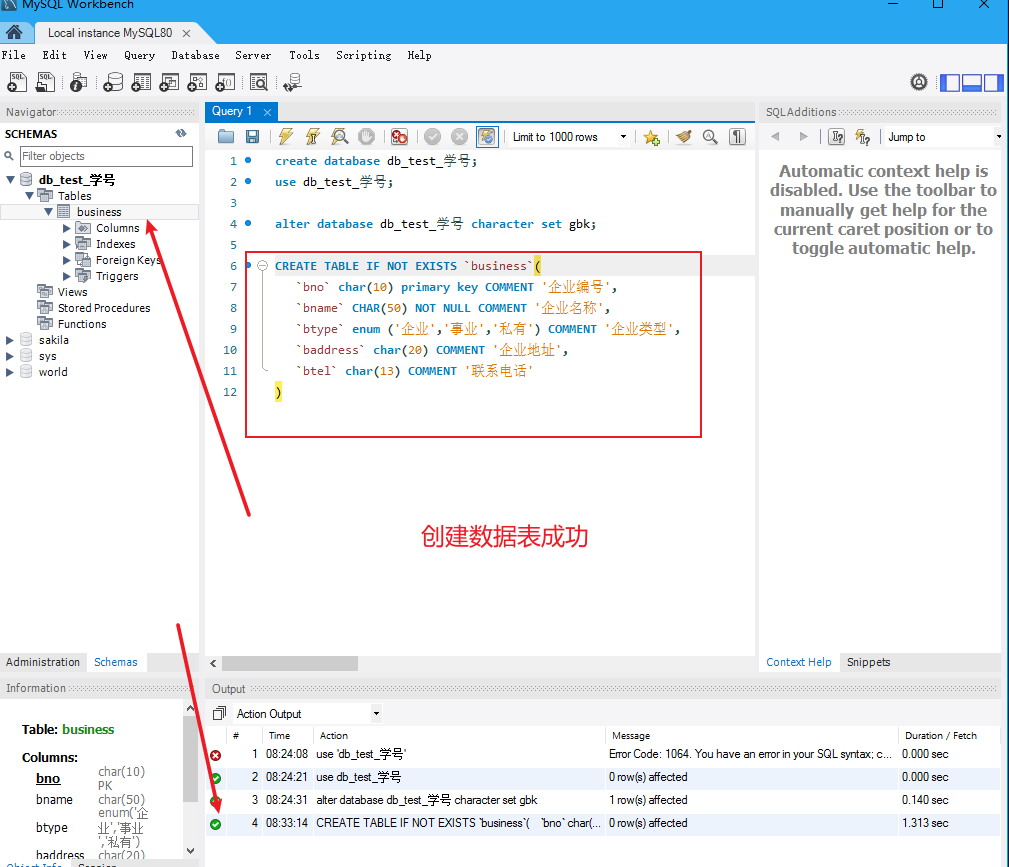Toggle the right SQL Additions sidebar
Image resolution: width=1009 pixels, height=867 pixels.
pos(993,82)
